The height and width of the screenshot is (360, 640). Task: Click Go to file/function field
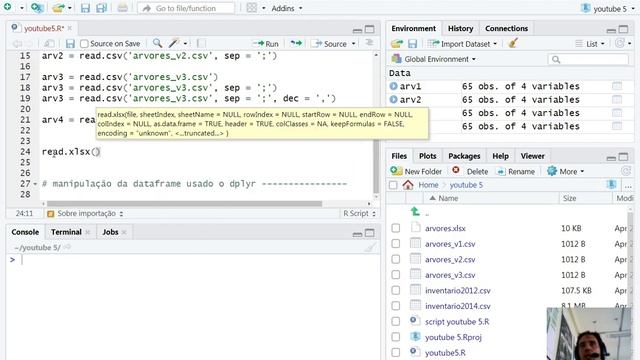coord(186,8)
